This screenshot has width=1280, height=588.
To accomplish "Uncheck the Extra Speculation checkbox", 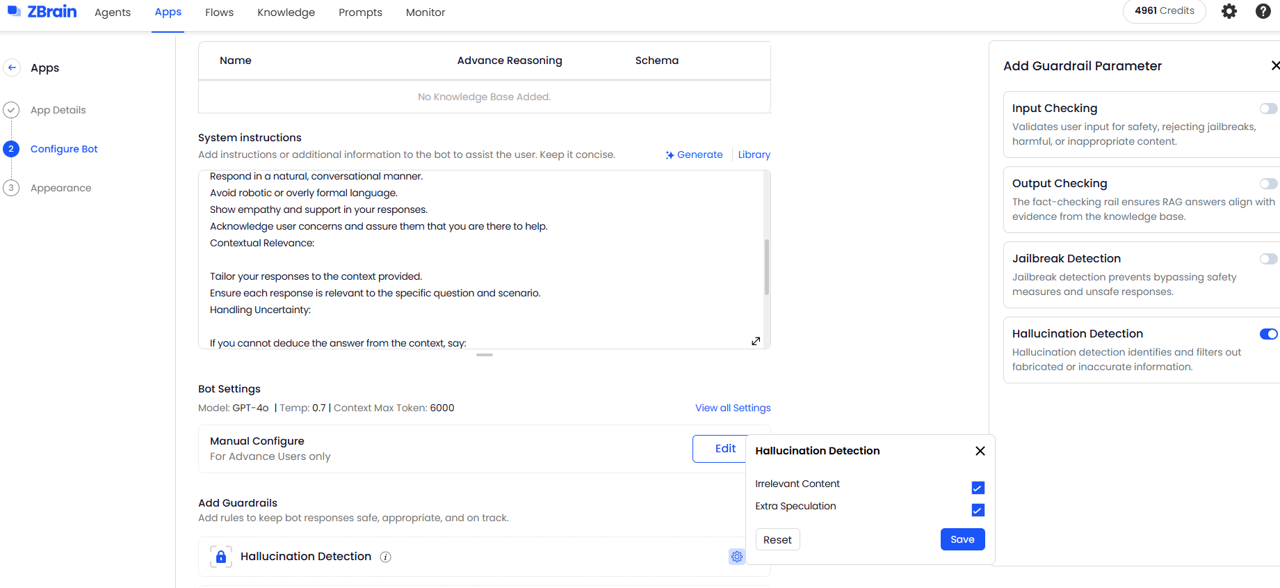I will click(x=978, y=510).
